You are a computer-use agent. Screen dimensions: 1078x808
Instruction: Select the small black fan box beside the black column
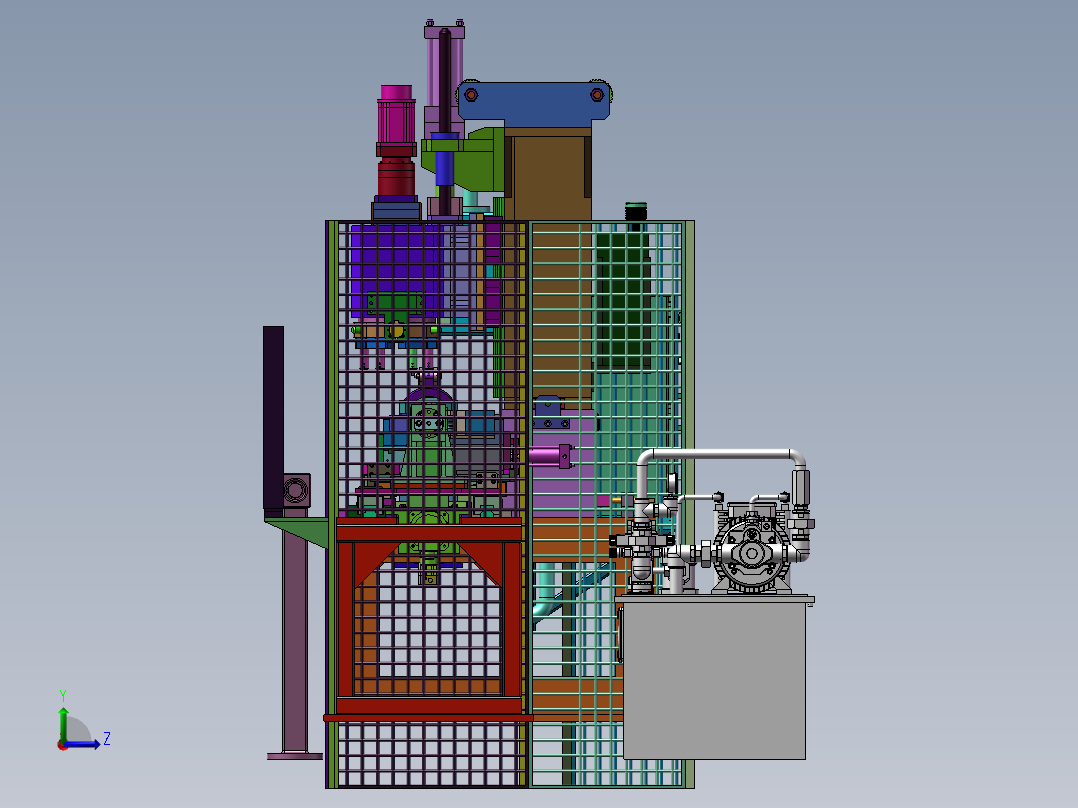tap(296, 490)
